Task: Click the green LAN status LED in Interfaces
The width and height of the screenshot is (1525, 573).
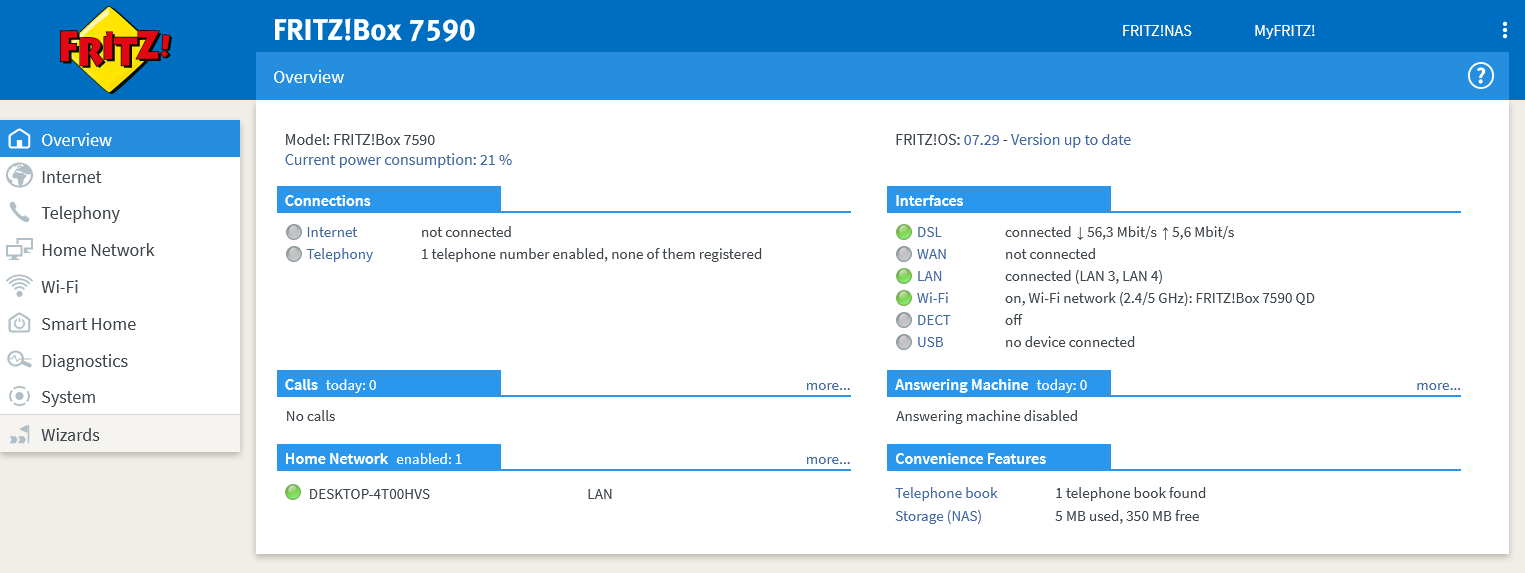Action: pyautogui.click(x=904, y=276)
